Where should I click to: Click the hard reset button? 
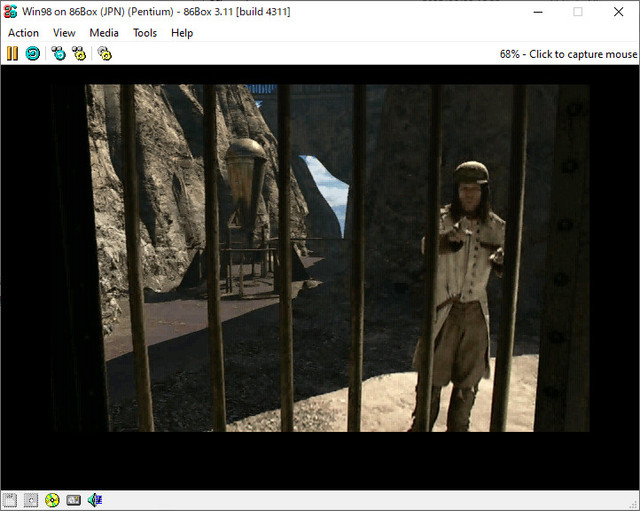pos(33,53)
